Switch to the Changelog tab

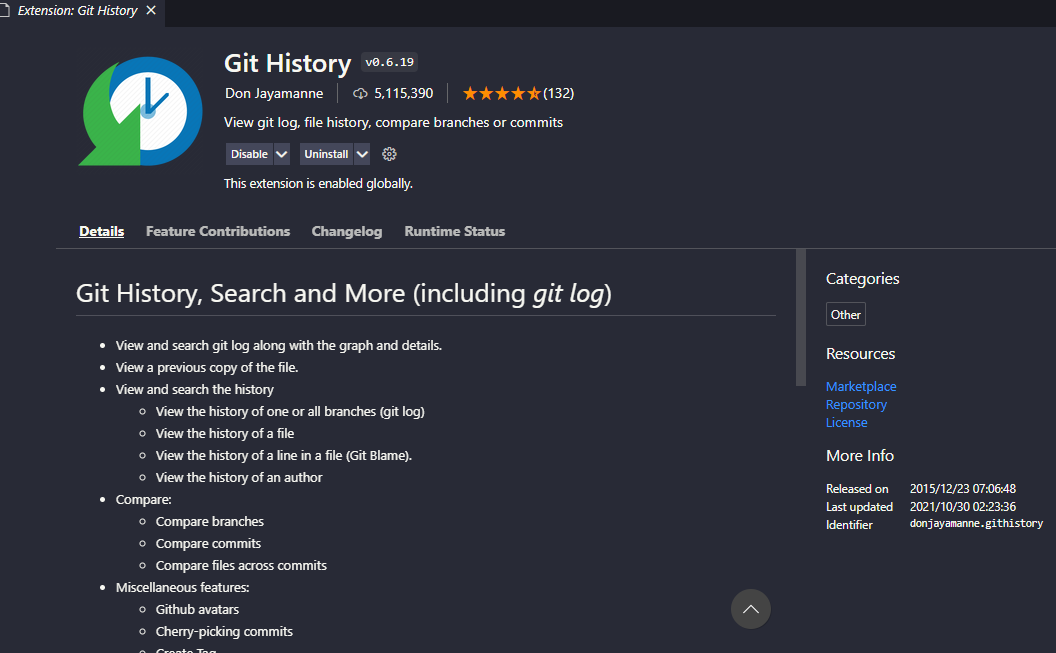347,231
